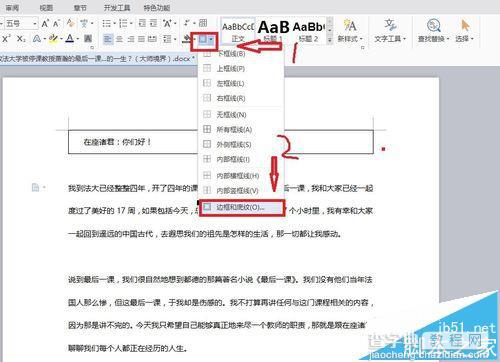Choose 下框线(B) bottom border

(241, 53)
